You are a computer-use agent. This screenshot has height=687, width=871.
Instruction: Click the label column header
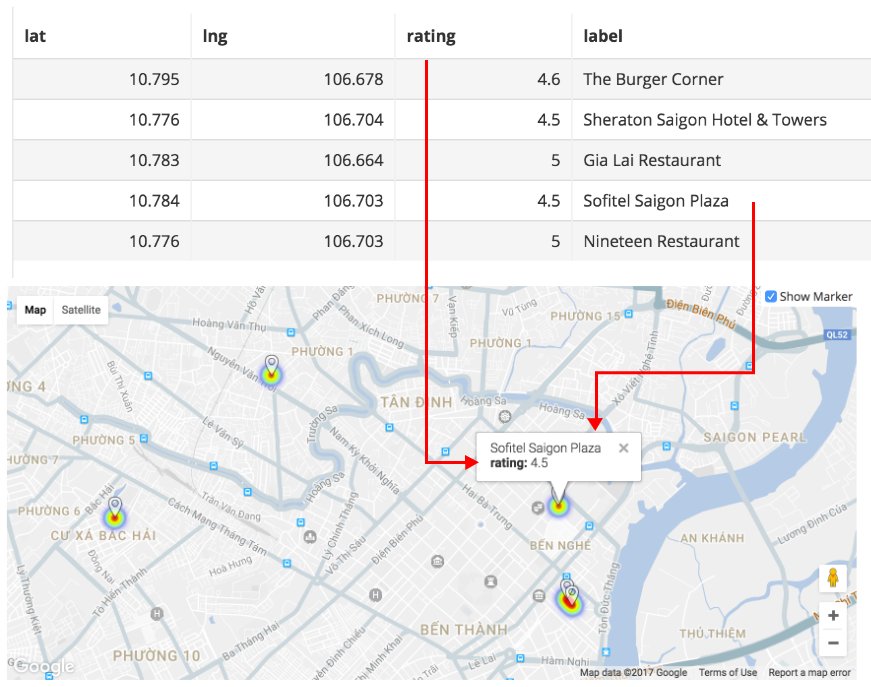(603, 36)
